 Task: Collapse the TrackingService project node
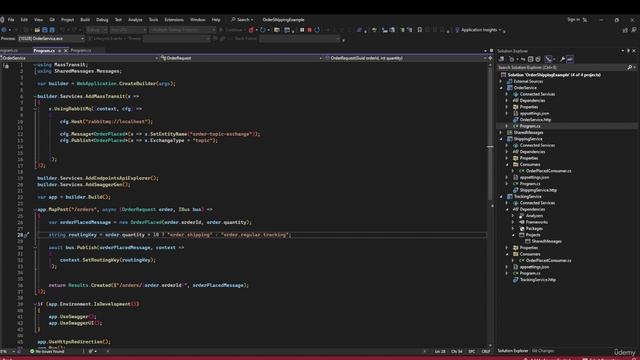point(501,197)
